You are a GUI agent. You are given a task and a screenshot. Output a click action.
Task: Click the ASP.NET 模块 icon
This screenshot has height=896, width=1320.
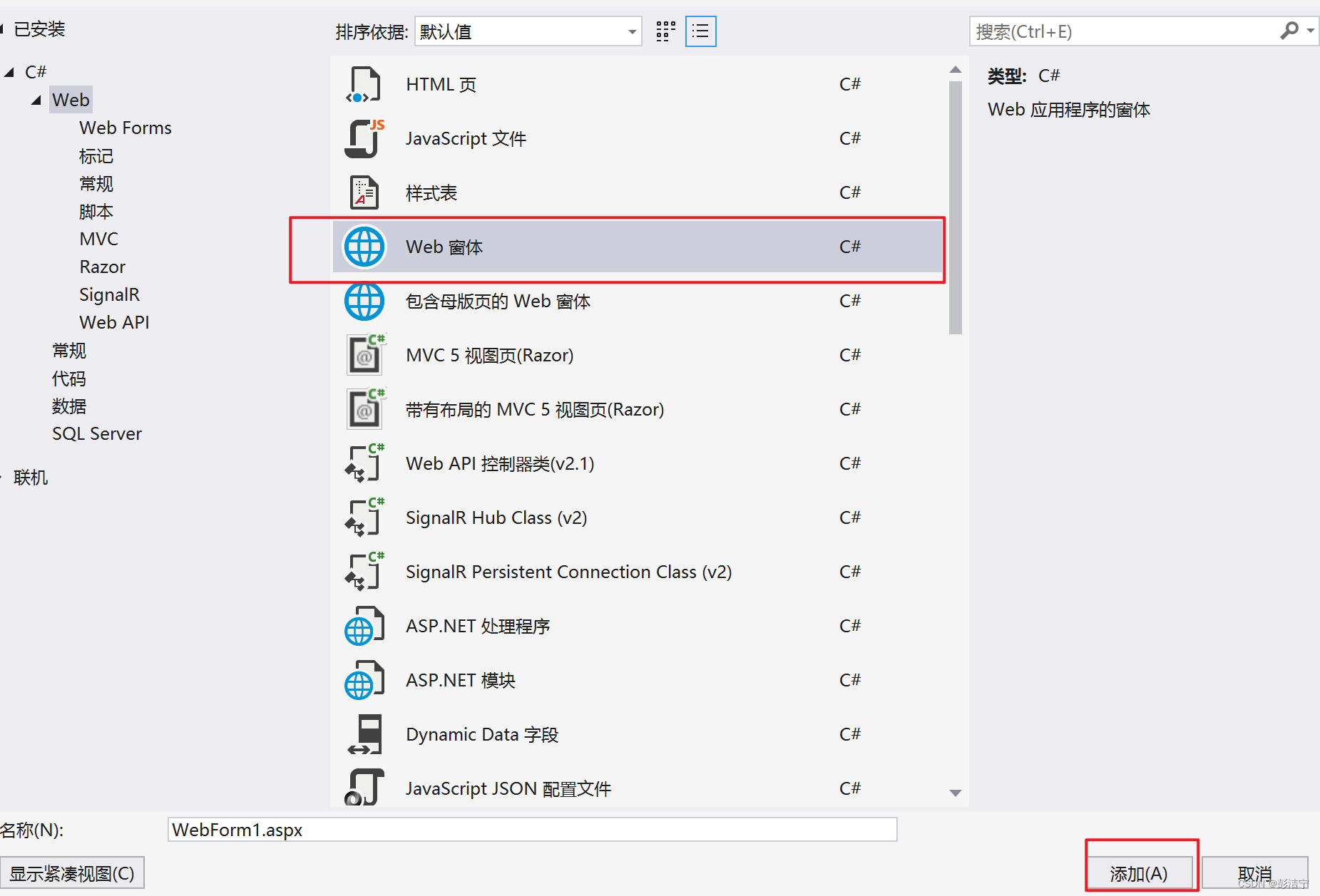click(364, 680)
